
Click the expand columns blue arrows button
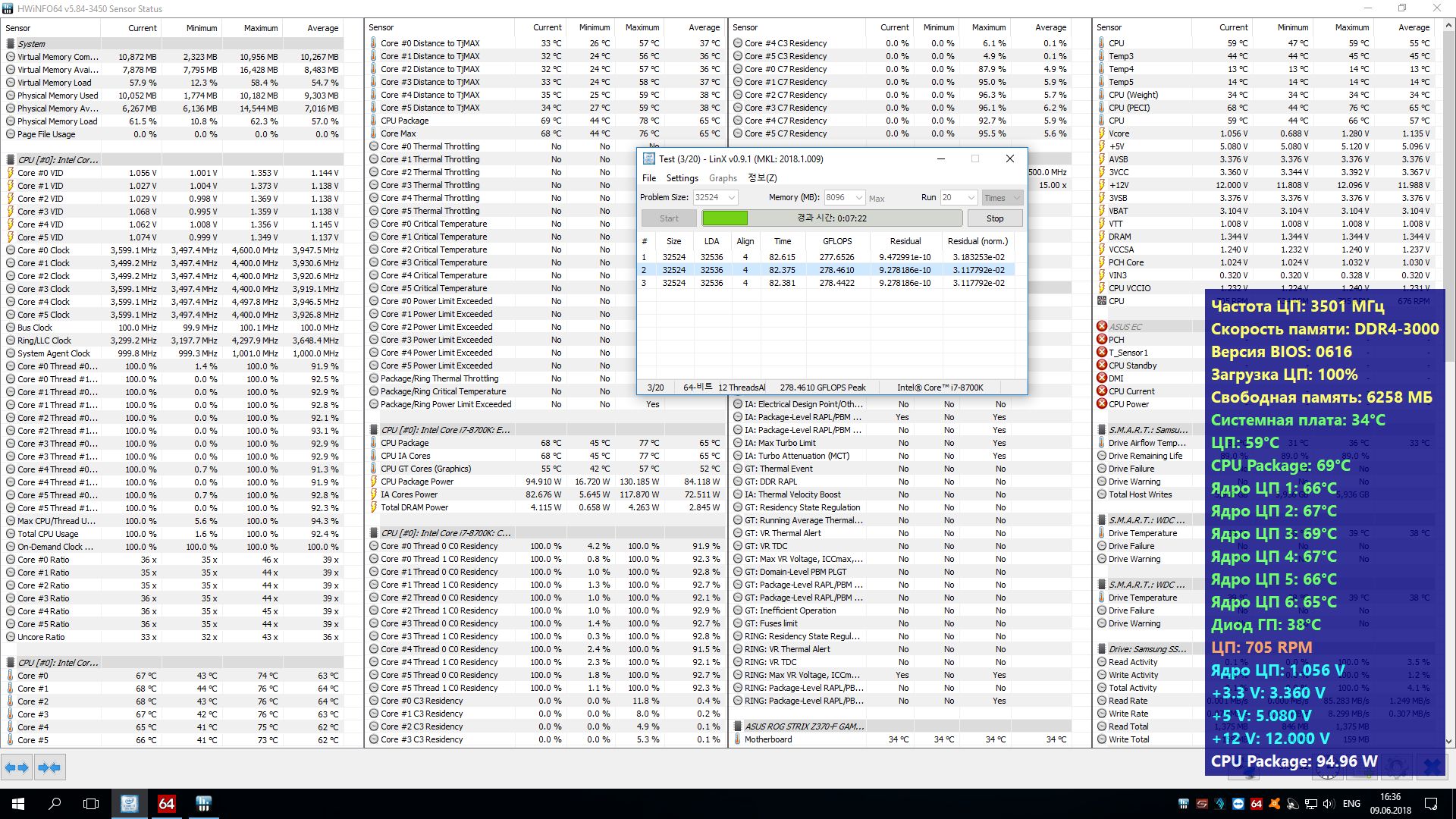[17, 767]
